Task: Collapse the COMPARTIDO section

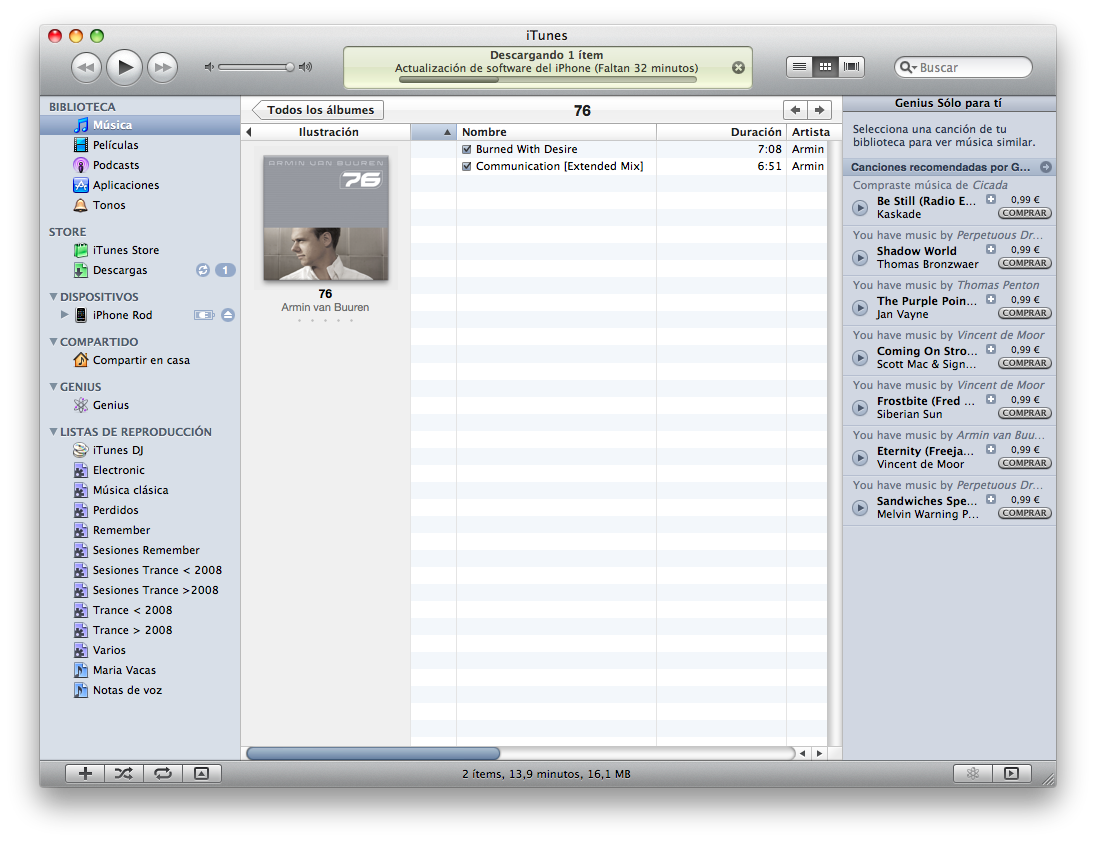Action: pyautogui.click(x=53, y=342)
